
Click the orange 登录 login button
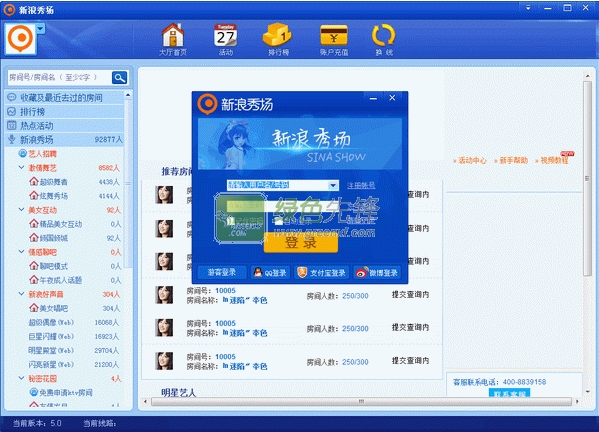click(301, 243)
